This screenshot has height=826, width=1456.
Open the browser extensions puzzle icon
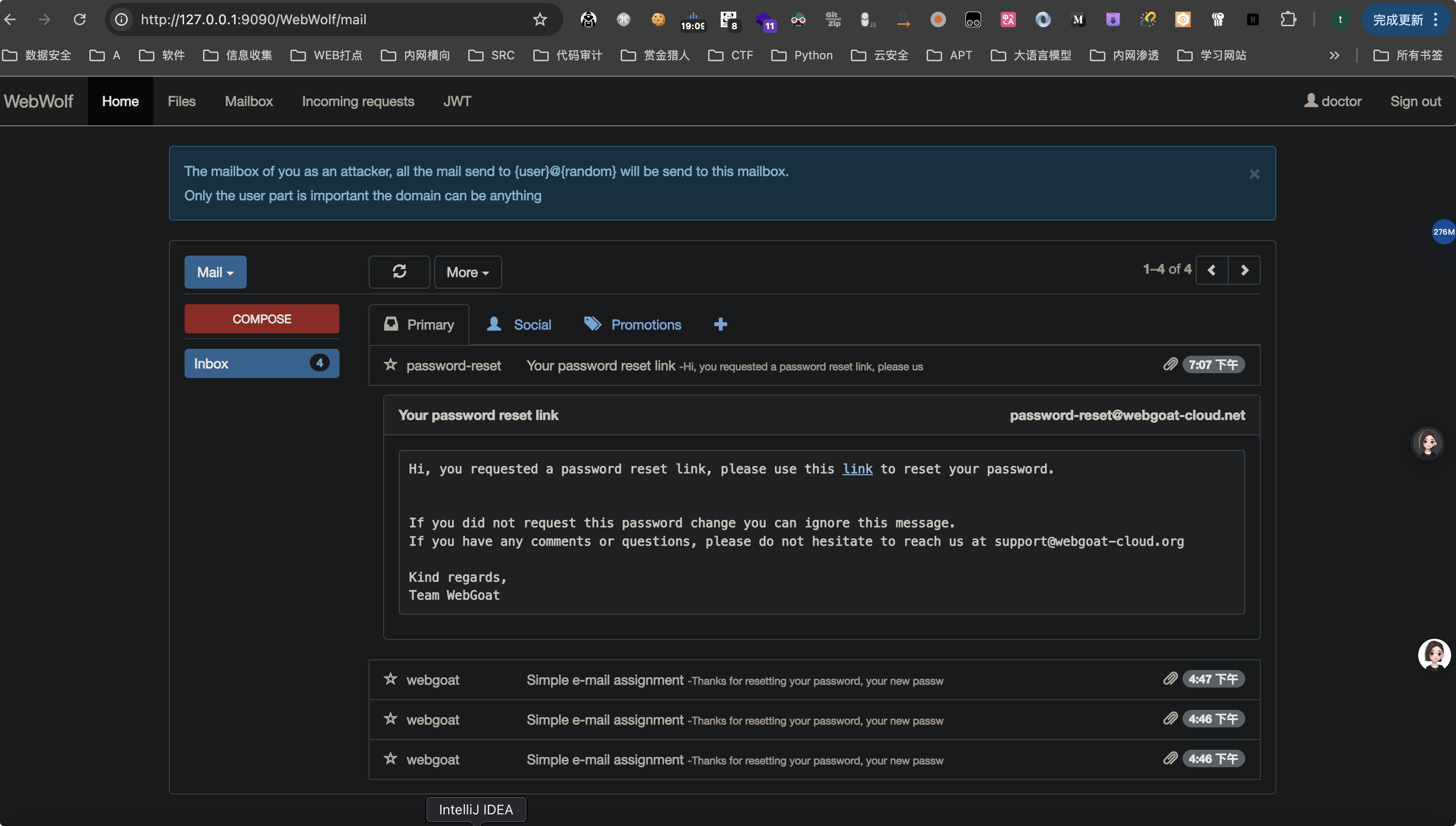1288,19
